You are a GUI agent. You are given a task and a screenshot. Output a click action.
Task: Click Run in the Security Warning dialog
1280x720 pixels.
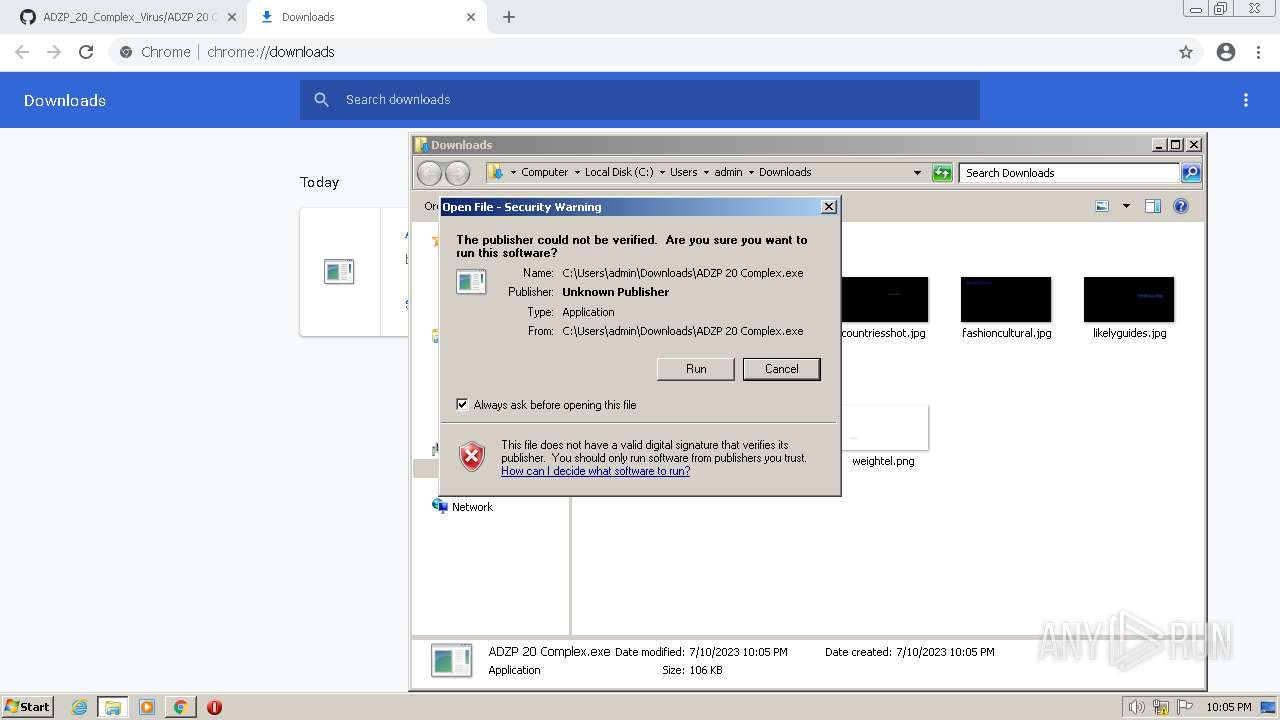(x=696, y=369)
